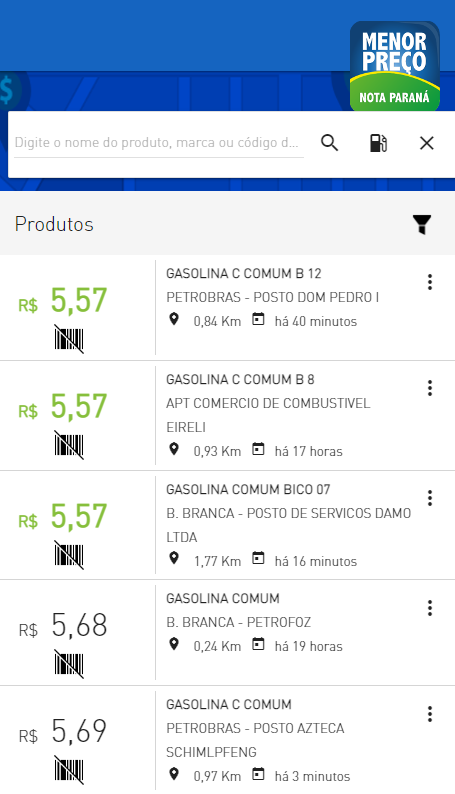
Task: Select location pin showing 0,84 Km
Action: tap(174, 320)
